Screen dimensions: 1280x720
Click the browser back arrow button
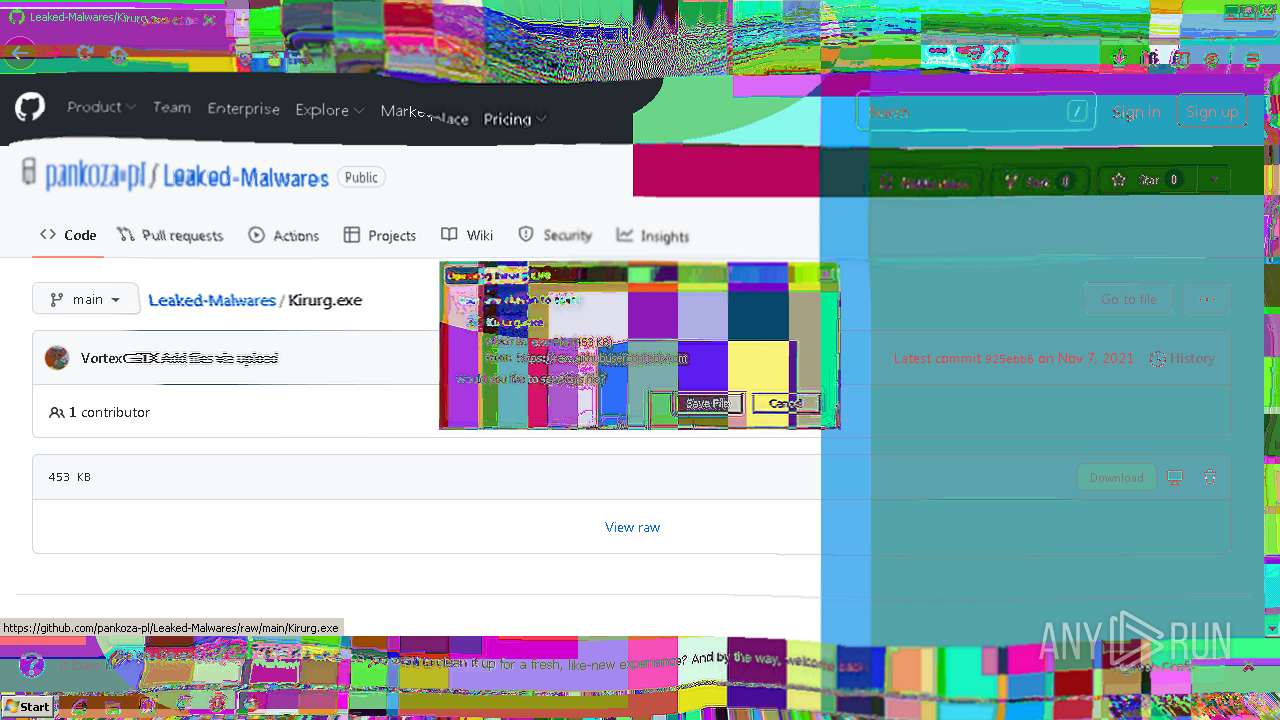pyautogui.click(x=19, y=53)
